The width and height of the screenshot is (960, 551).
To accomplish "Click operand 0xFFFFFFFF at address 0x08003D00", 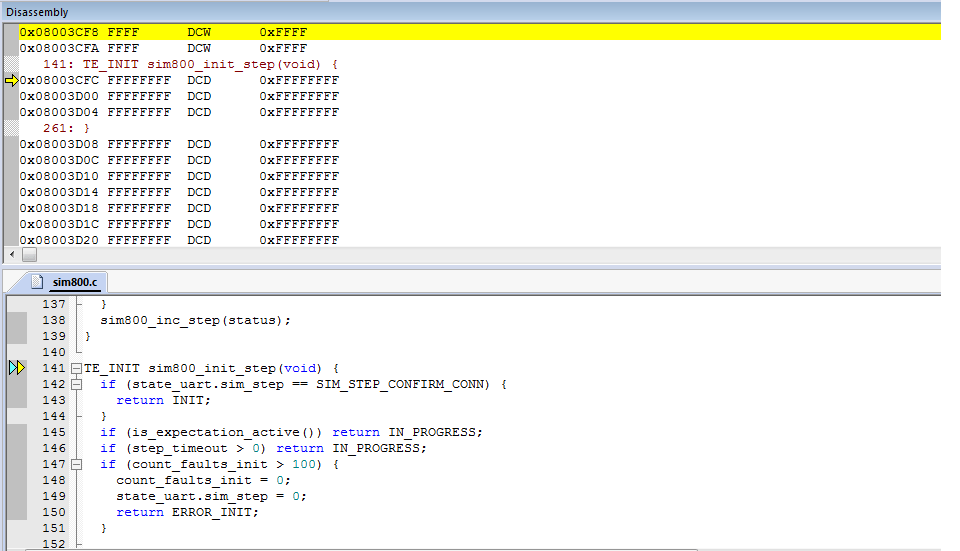I will 299,96.
